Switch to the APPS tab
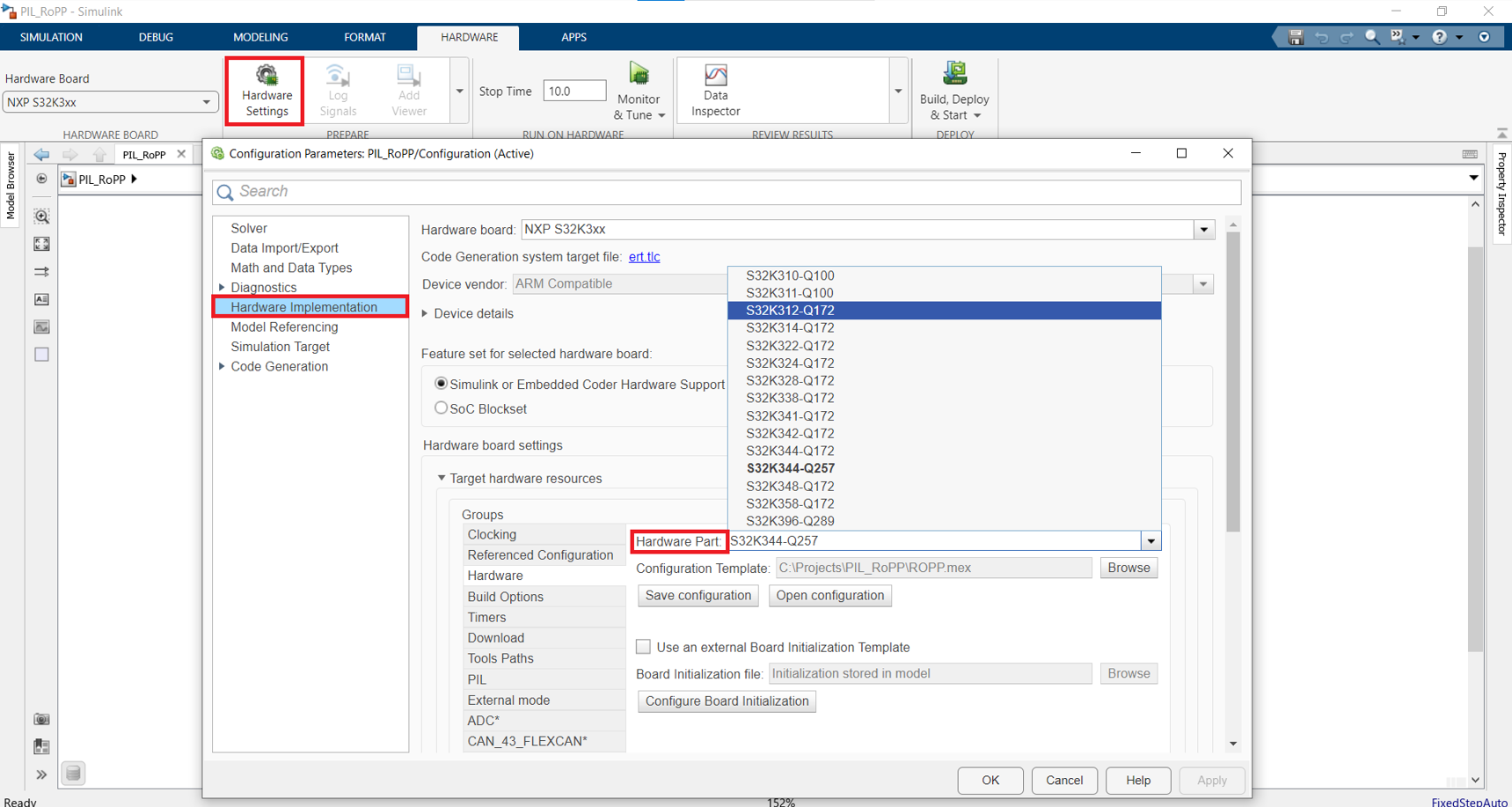The height and width of the screenshot is (807, 1512). [573, 37]
